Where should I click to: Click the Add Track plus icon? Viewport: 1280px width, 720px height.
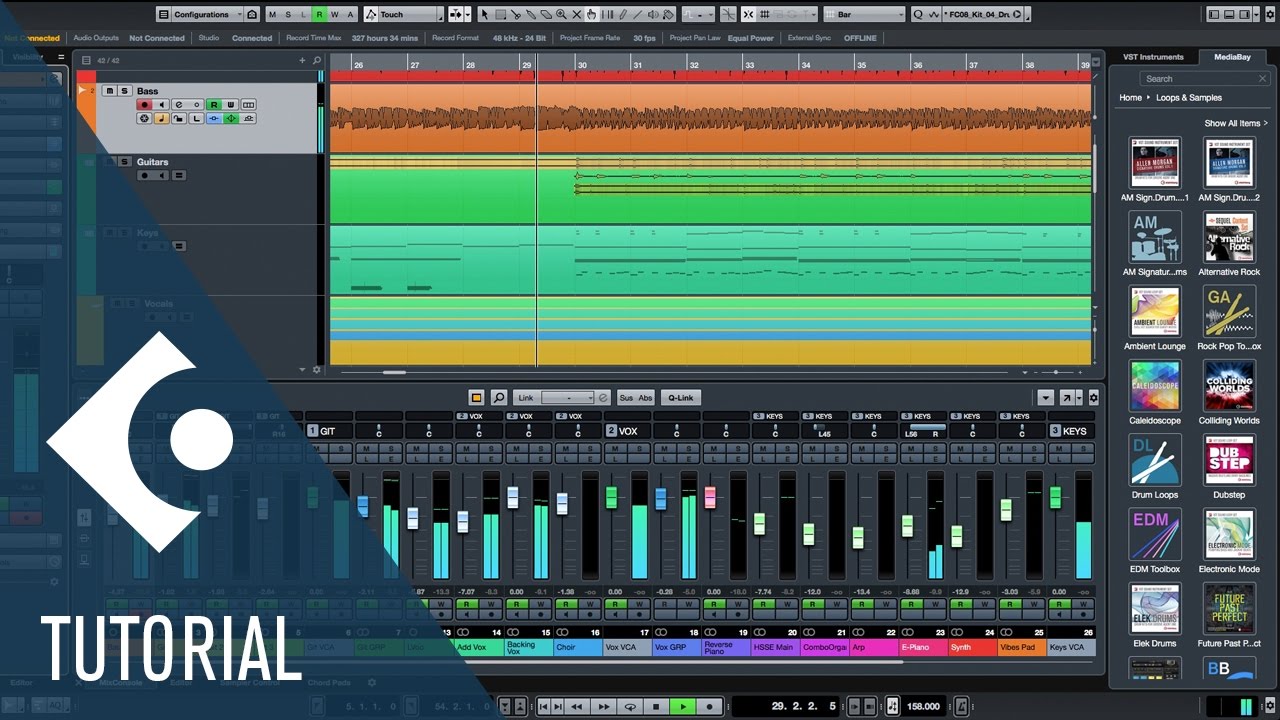pyautogui.click(x=302, y=60)
